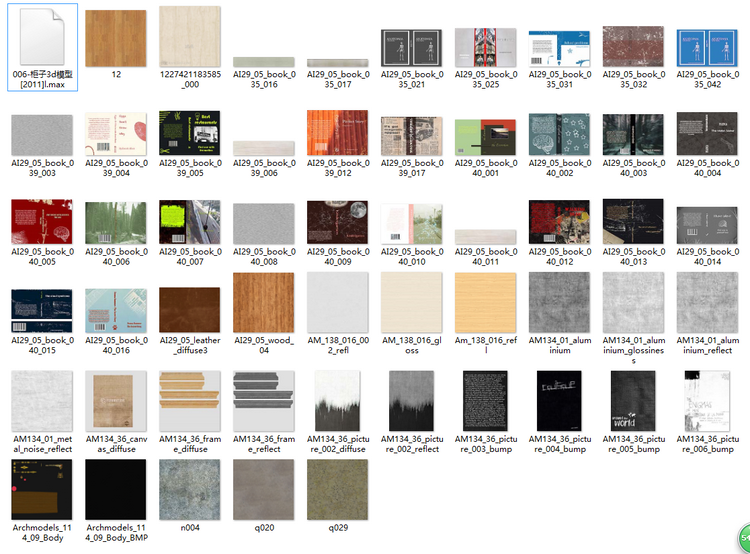Screen dimensions: 750x554
Task: Select AM_138_016_002_refl map
Action: [x=338, y=302]
